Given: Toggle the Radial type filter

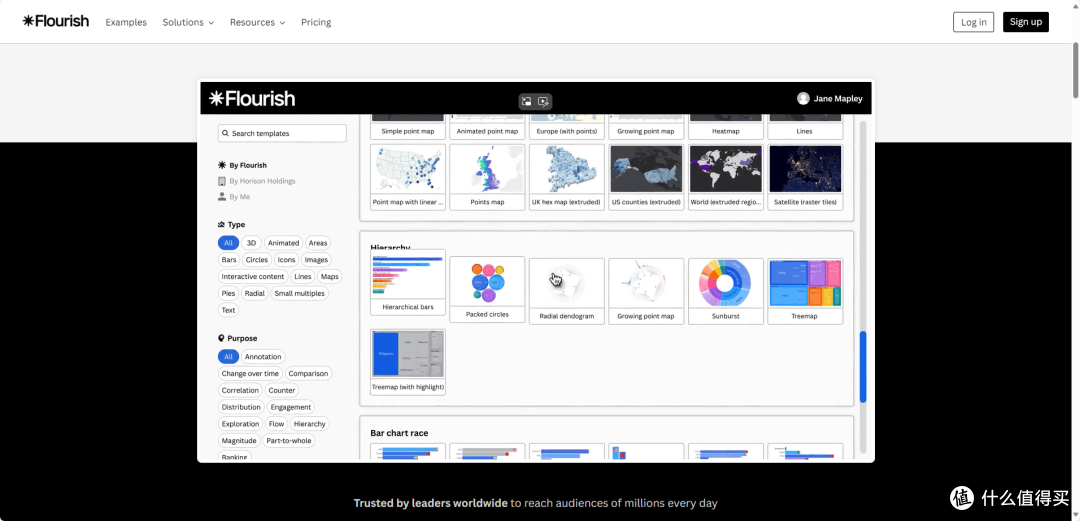Looking at the screenshot, I should (x=254, y=293).
